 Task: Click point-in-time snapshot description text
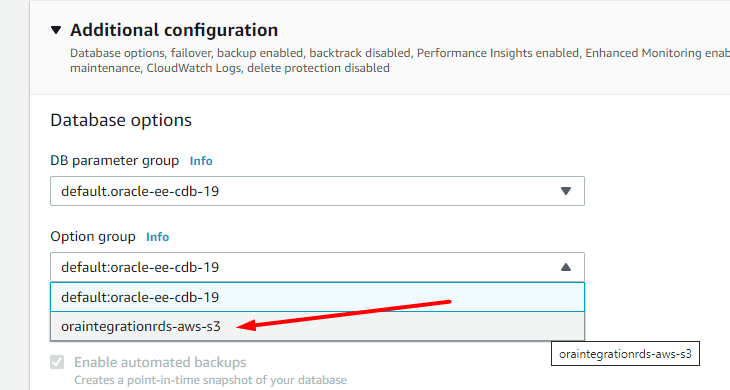coord(210,380)
